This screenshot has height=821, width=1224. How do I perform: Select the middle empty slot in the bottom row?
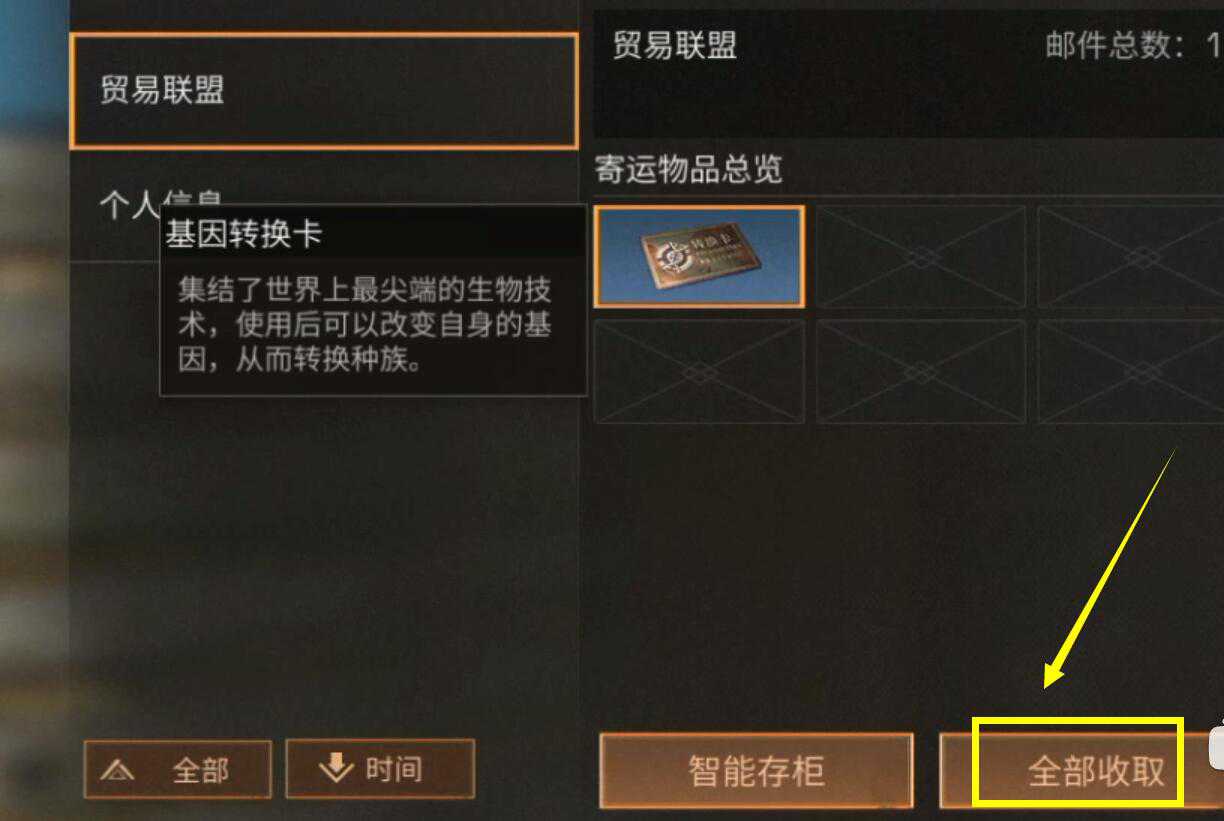point(921,371)
